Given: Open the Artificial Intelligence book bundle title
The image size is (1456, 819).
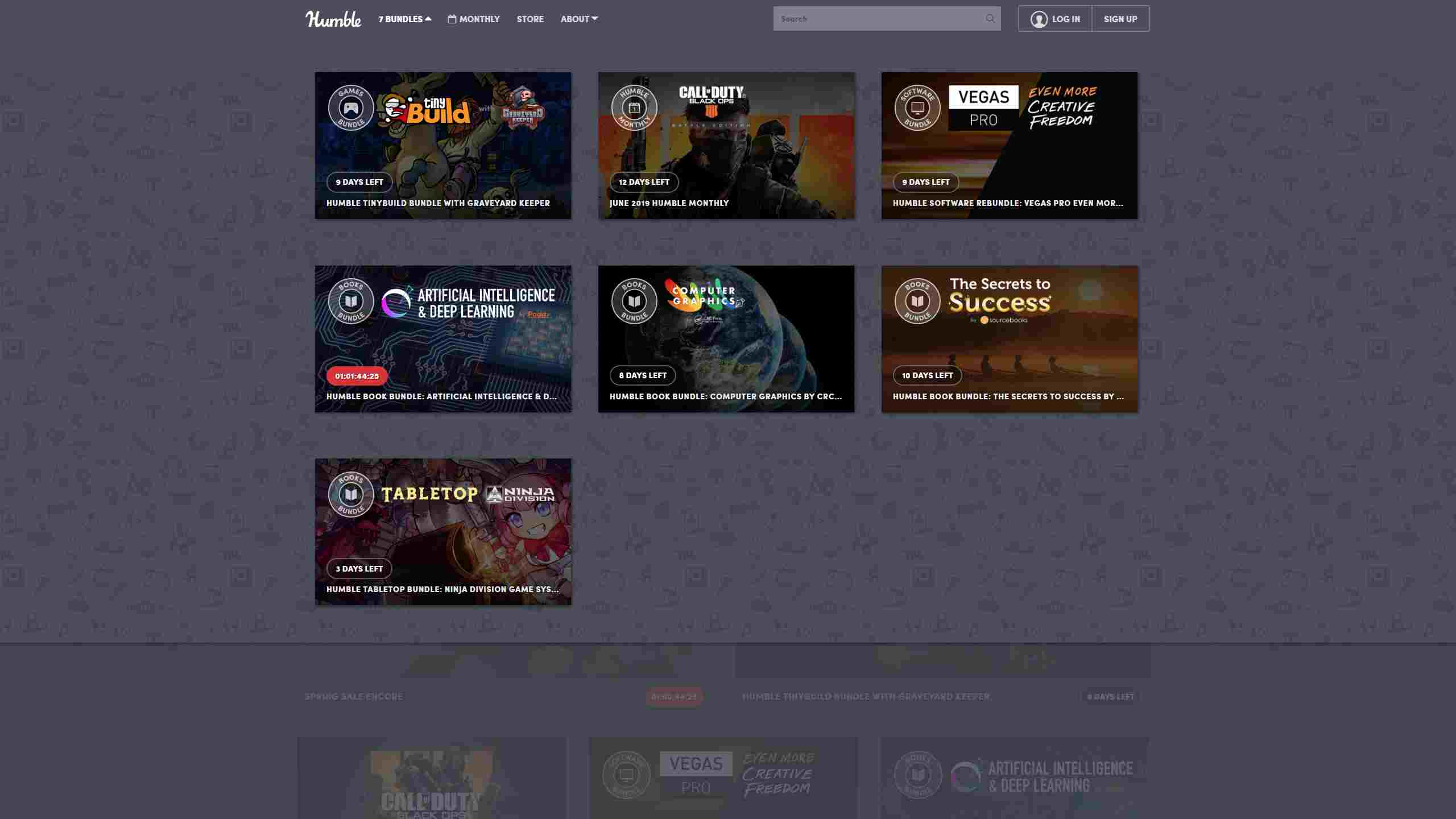Looking at the screenshot, I should [441, 396].
